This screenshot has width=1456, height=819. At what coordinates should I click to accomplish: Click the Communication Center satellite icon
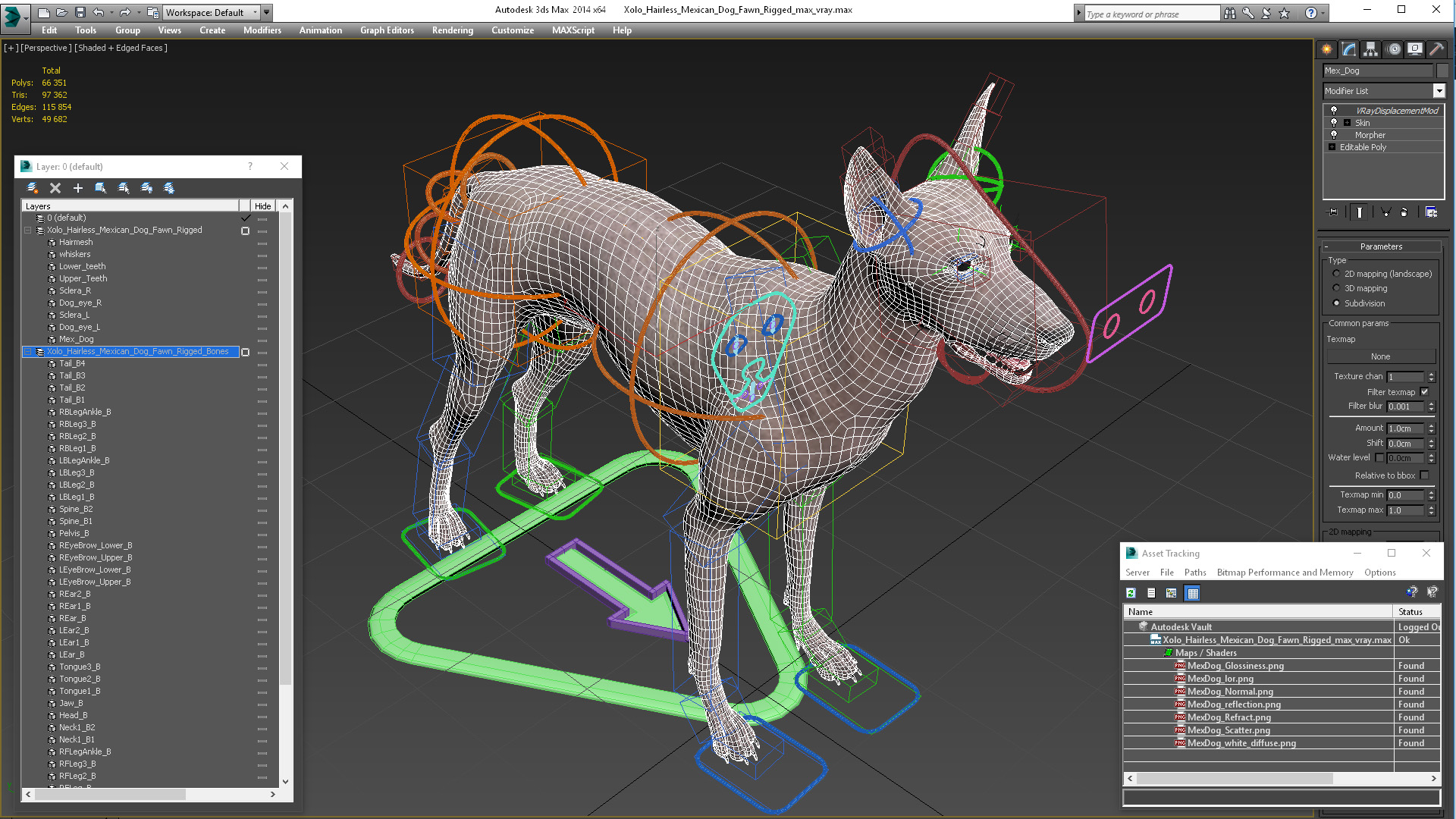(x=1266, y=13)
